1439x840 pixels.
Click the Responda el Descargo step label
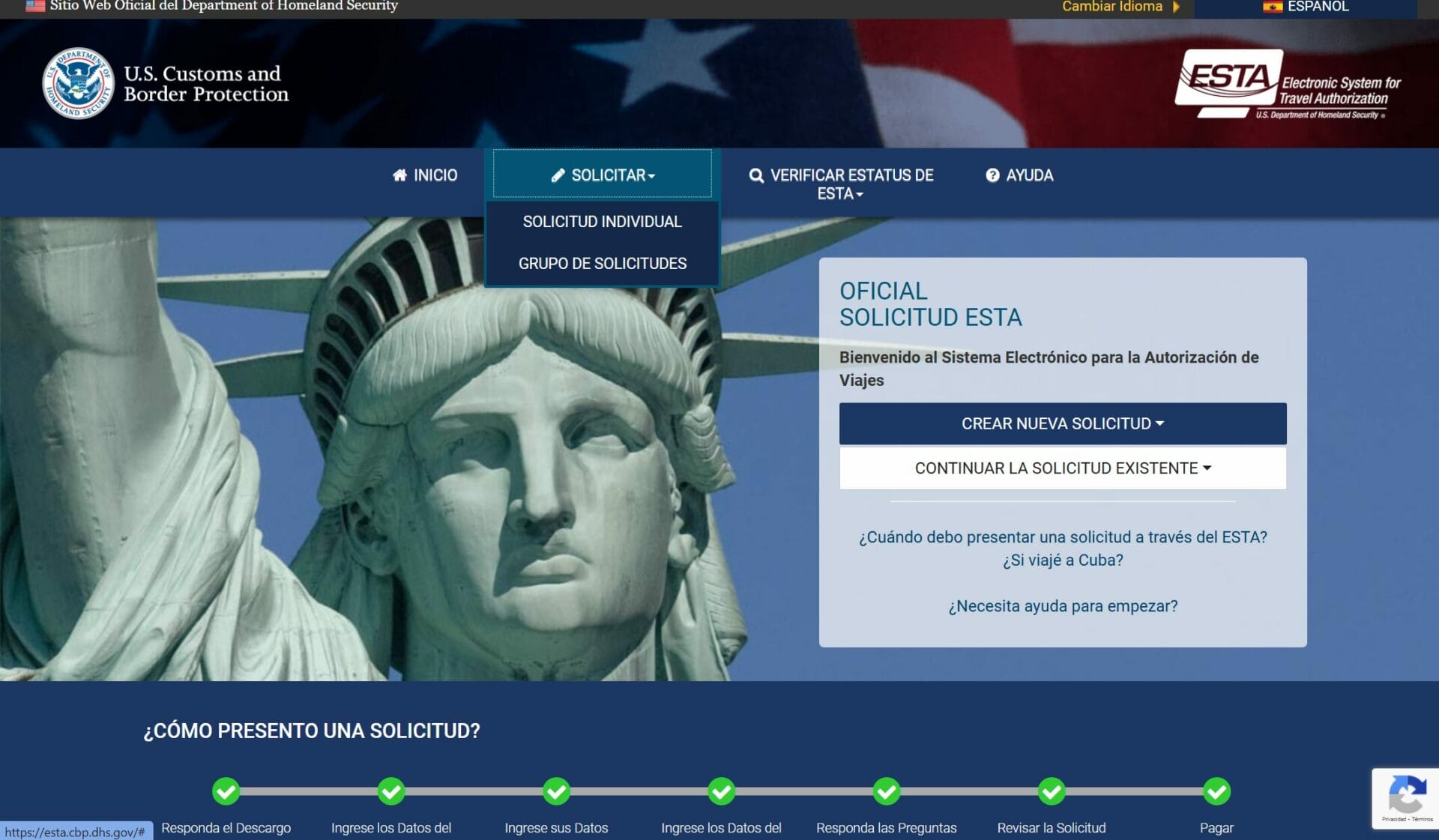(226, 828)
